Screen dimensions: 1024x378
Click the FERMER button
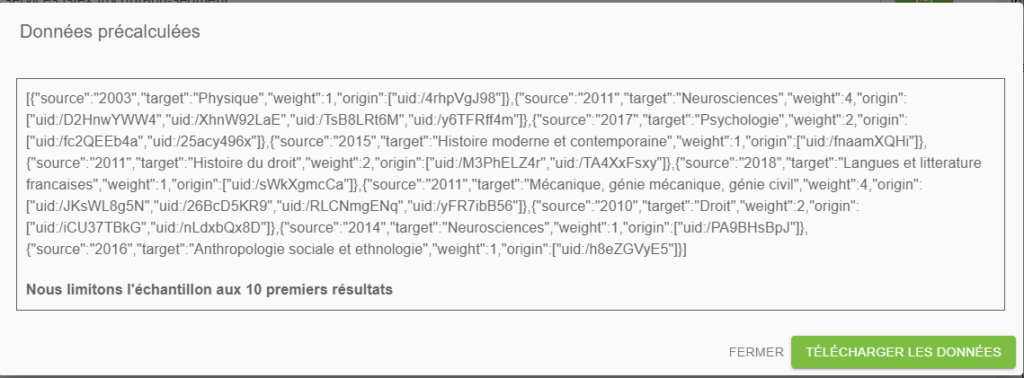click(756, 352)
